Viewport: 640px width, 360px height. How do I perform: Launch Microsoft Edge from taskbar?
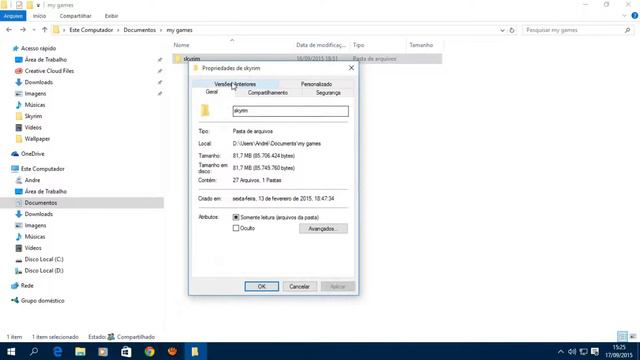pyautogui.click(x=58, y=351)
